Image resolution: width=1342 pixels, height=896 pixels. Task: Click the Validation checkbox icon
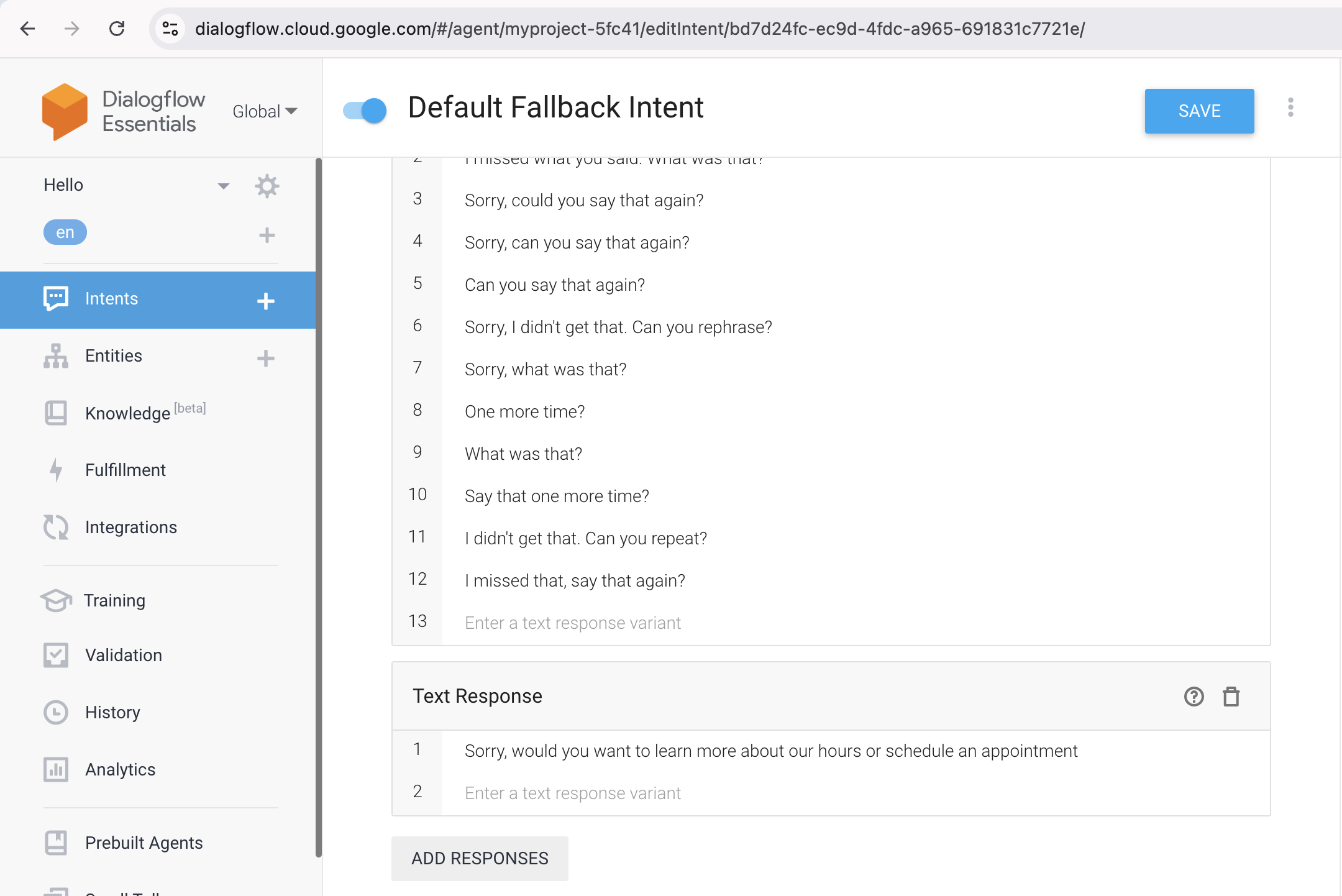click(x=55, y=656)
